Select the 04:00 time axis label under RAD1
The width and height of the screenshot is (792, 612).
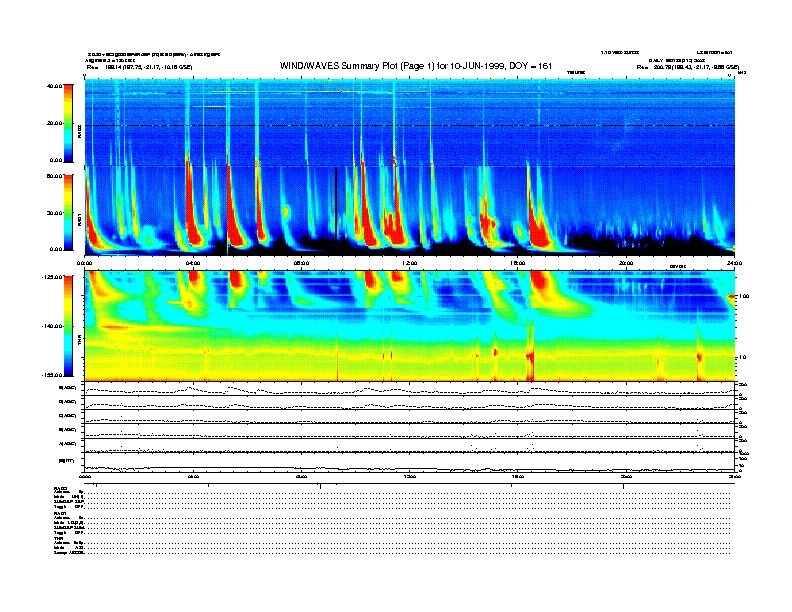194,263
